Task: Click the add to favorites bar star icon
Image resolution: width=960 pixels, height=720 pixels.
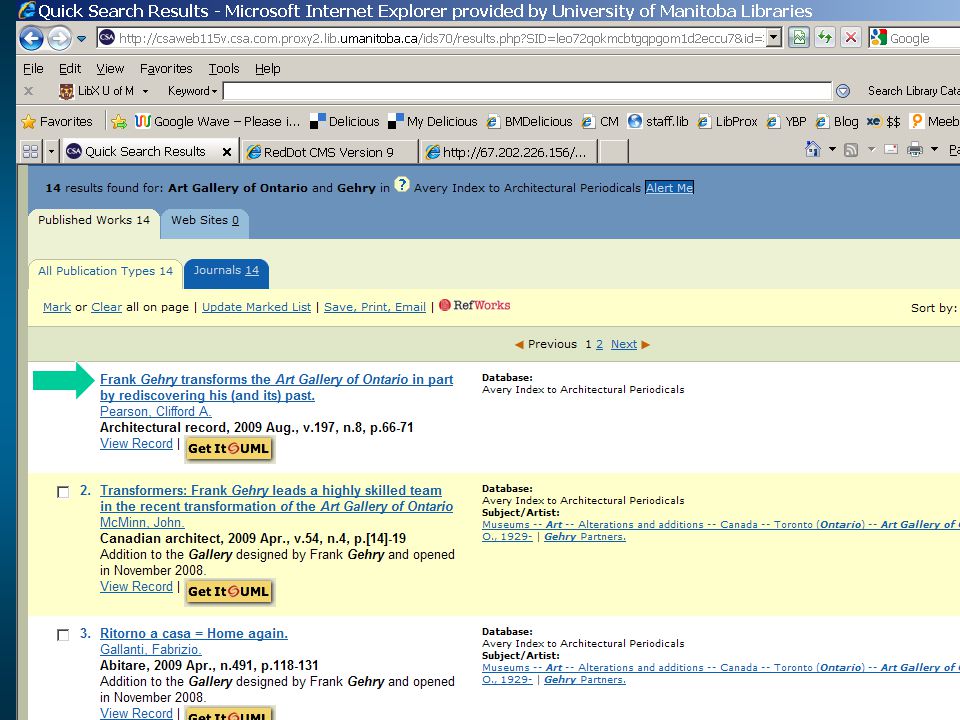Action: (x=119, y=121)
